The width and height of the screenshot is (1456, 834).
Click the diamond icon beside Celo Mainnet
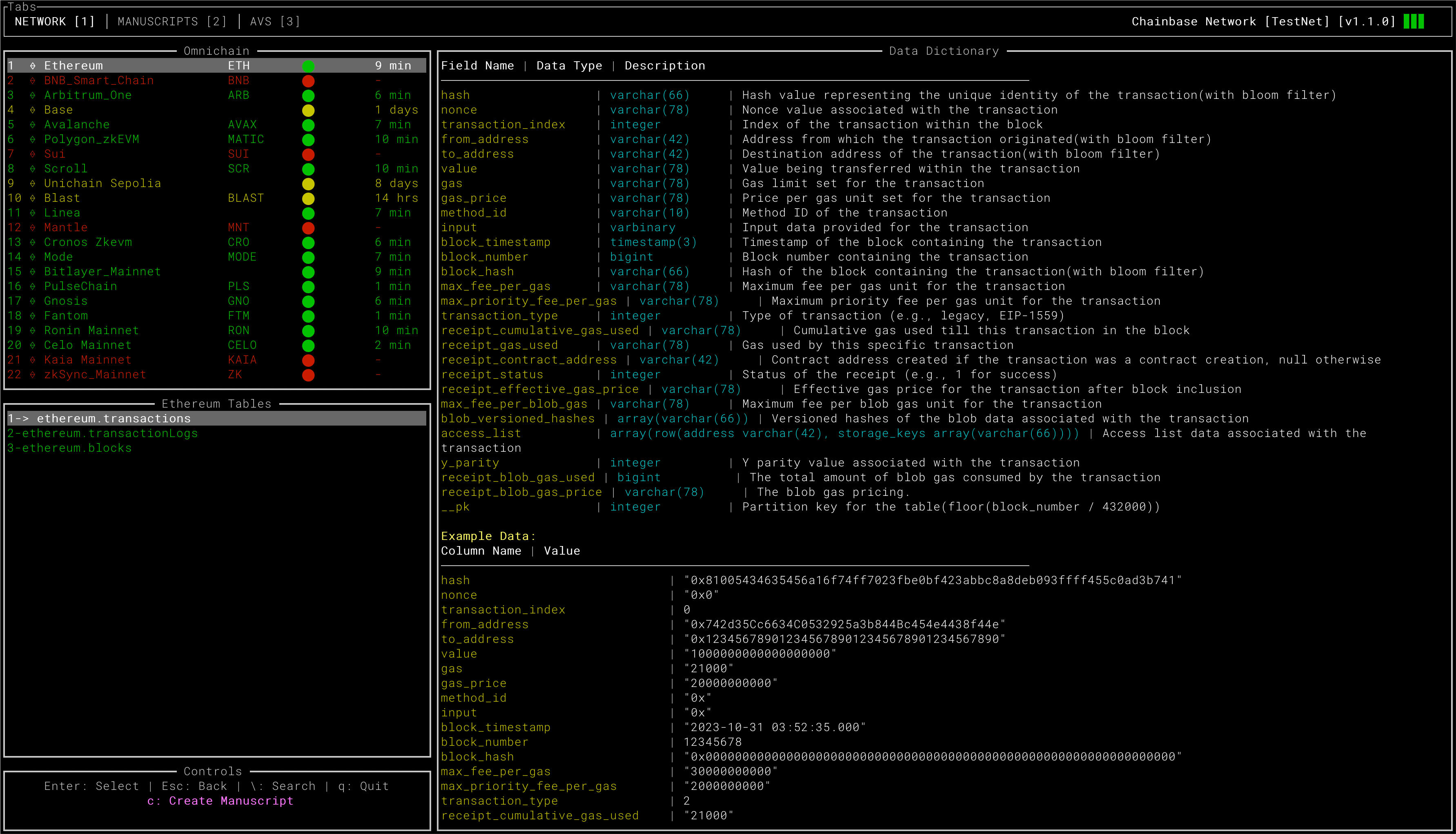pos(33,346)
